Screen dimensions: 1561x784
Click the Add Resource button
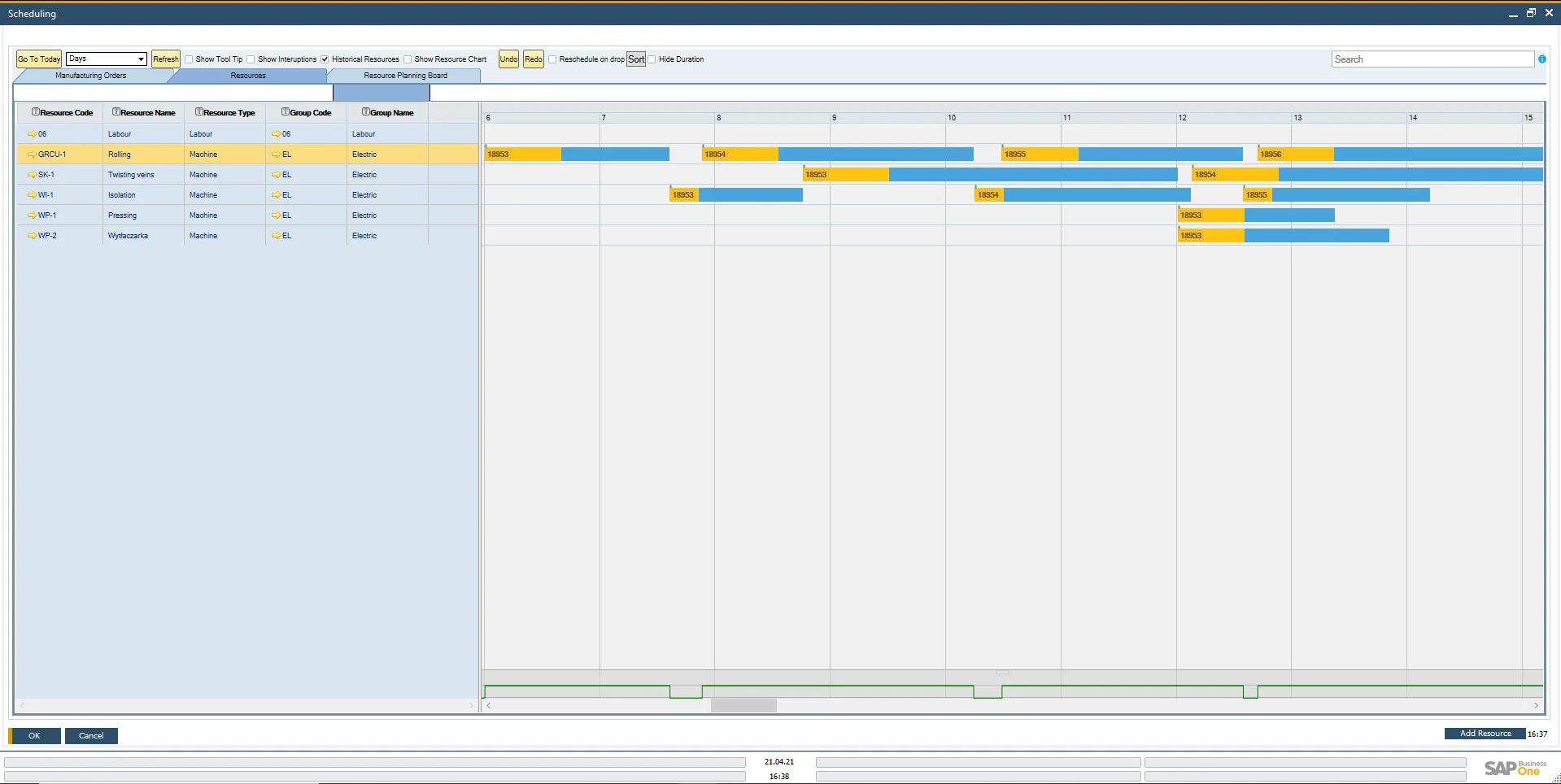pyautogui.click(x=1485, y=734)
